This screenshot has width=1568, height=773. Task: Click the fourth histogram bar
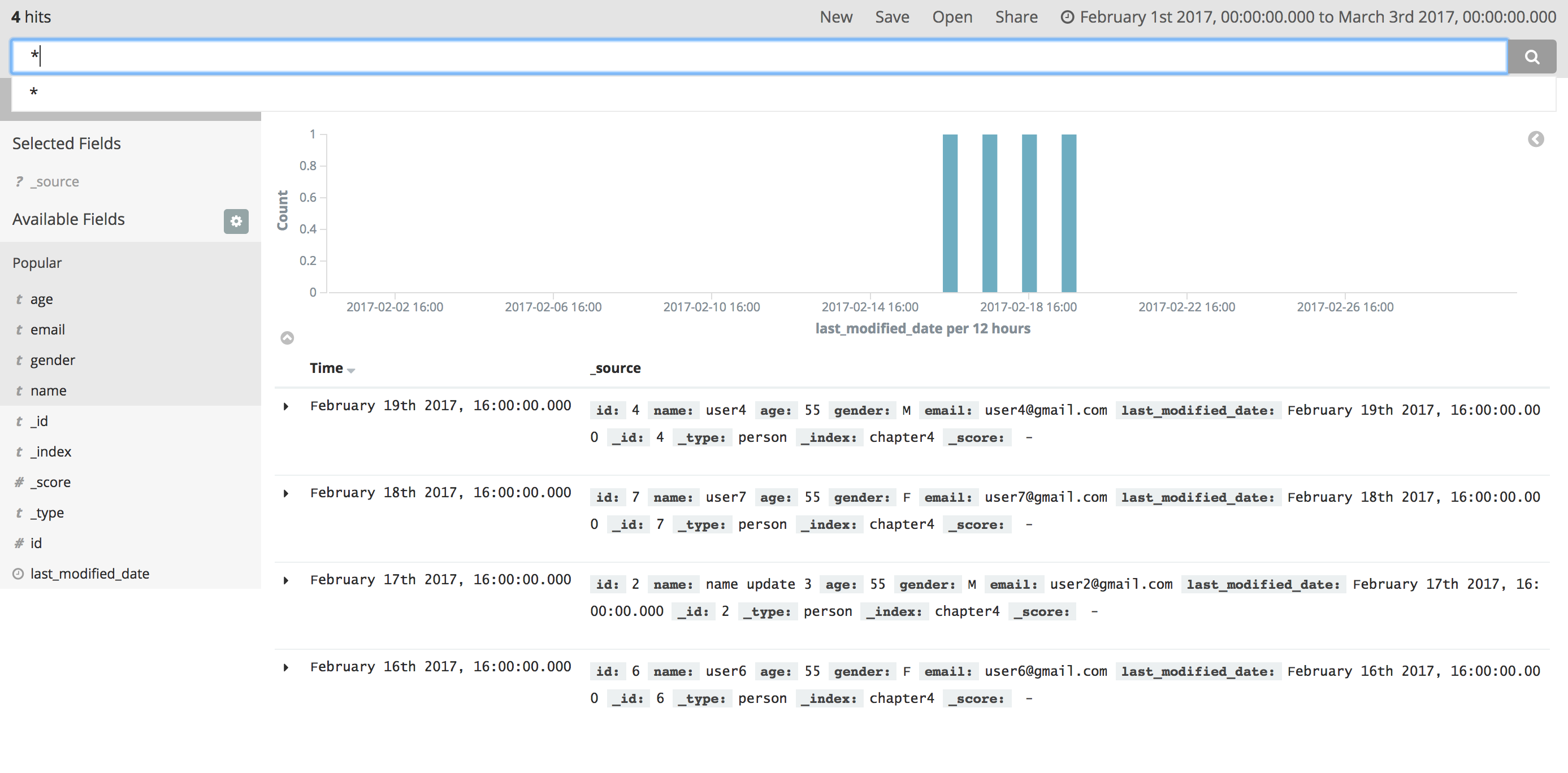click(1068, 213)
